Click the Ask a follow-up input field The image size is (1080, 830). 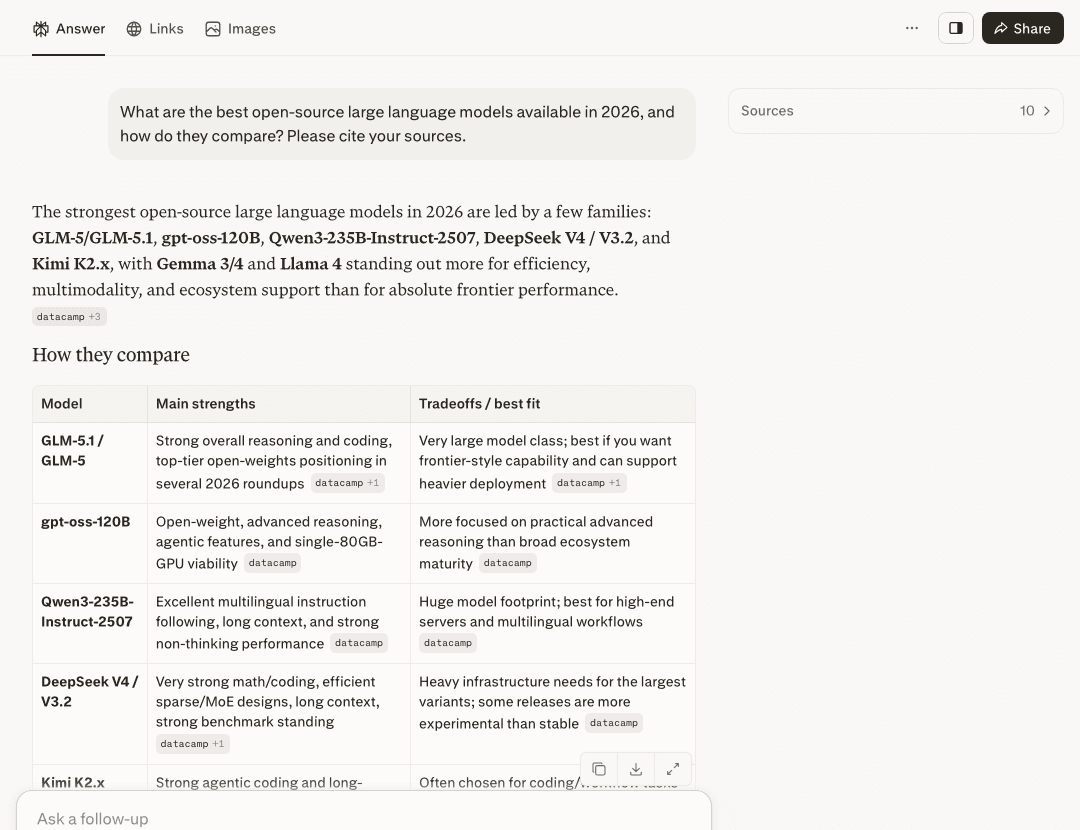(364, 818)
